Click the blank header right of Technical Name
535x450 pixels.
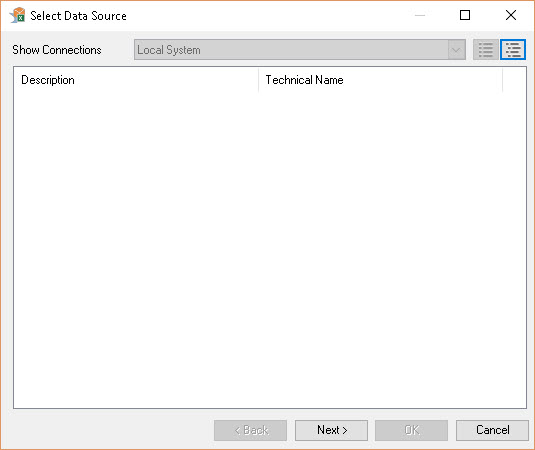click(x=515, y=80)
